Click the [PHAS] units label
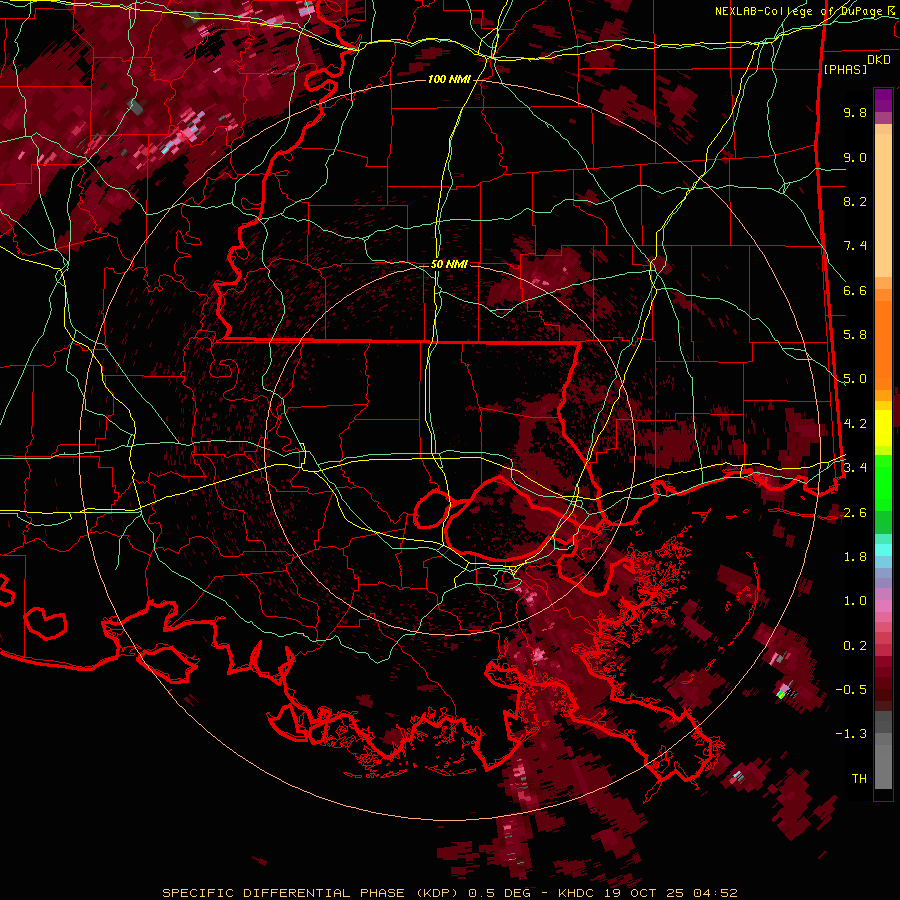 (845, 69)
